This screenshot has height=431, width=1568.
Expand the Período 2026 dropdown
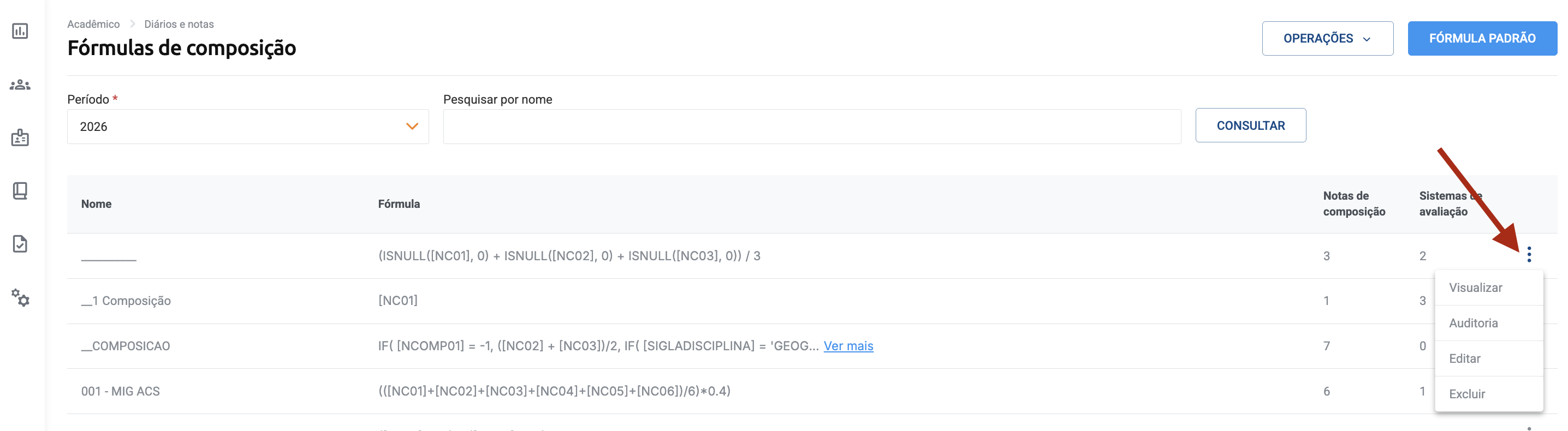(248, 127)
